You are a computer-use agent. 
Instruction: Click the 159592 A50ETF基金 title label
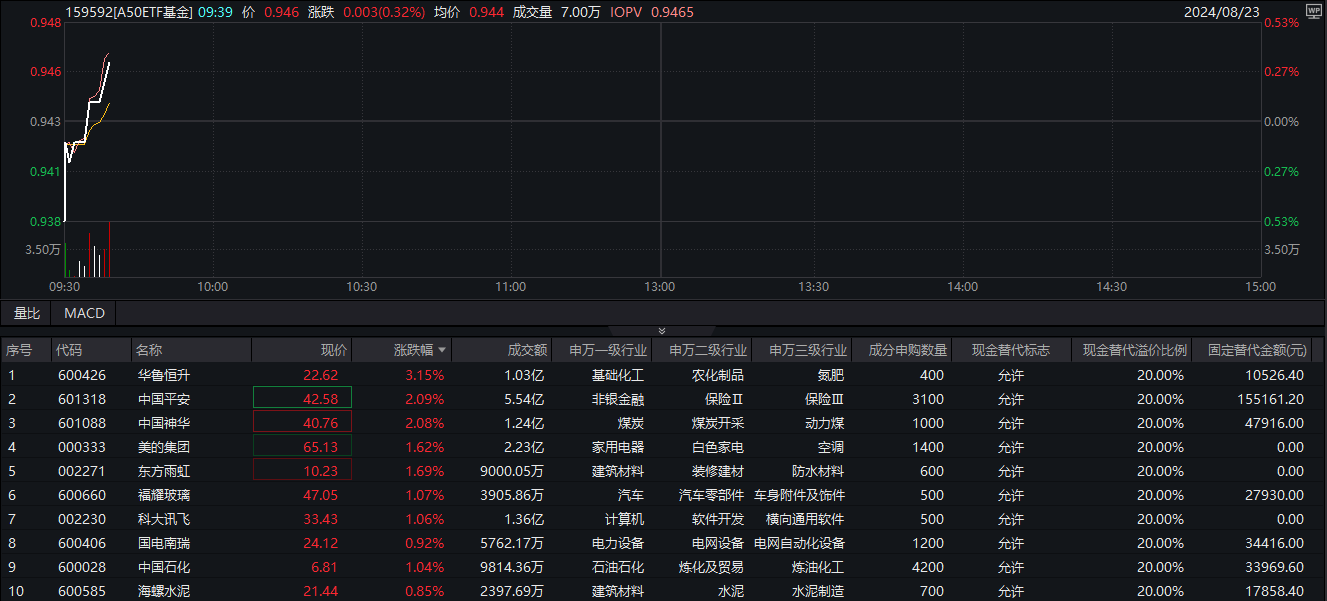128,13
